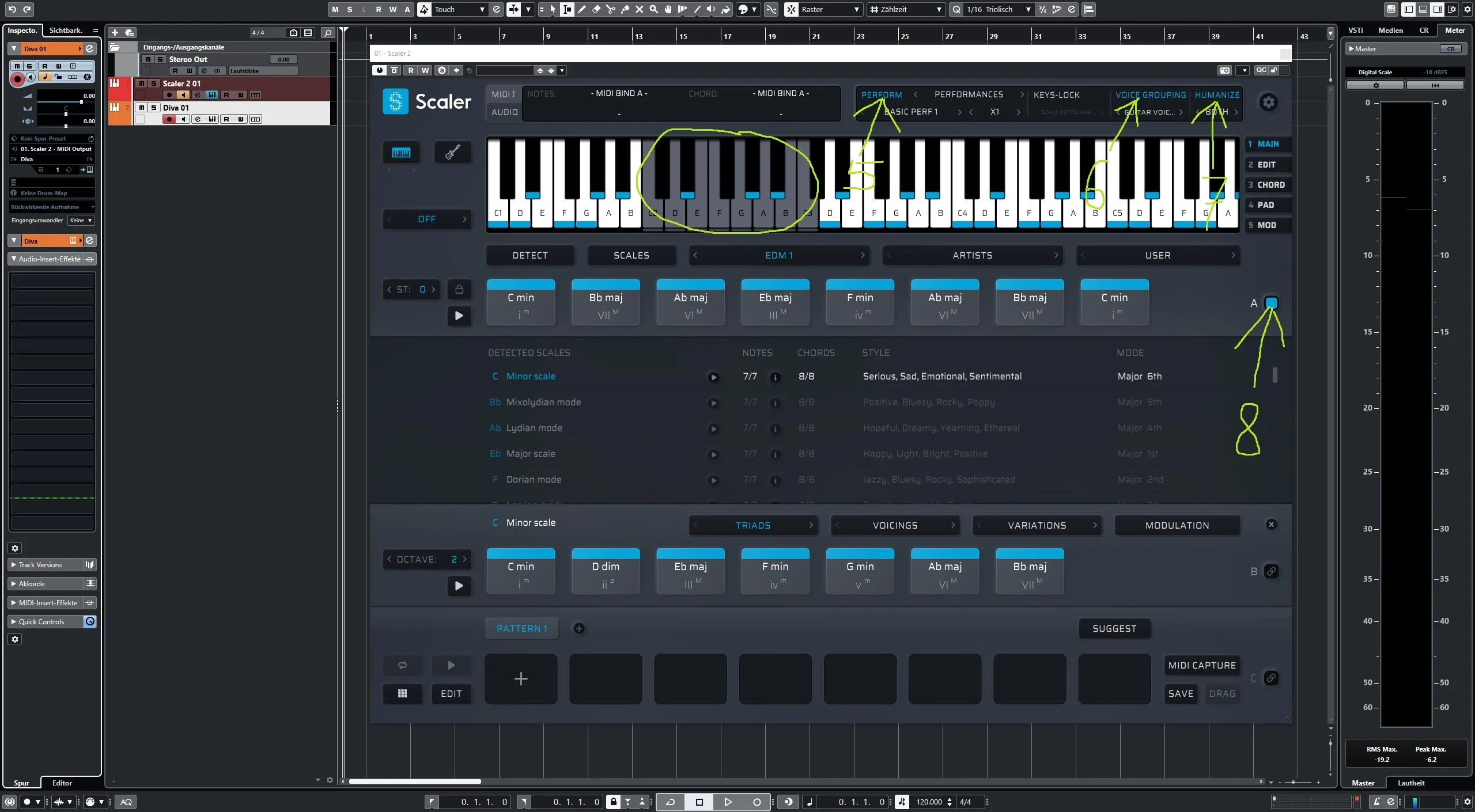The image size is (1475, 812).
Task: Click the link icon for section B
Action: click(1271, 571)
